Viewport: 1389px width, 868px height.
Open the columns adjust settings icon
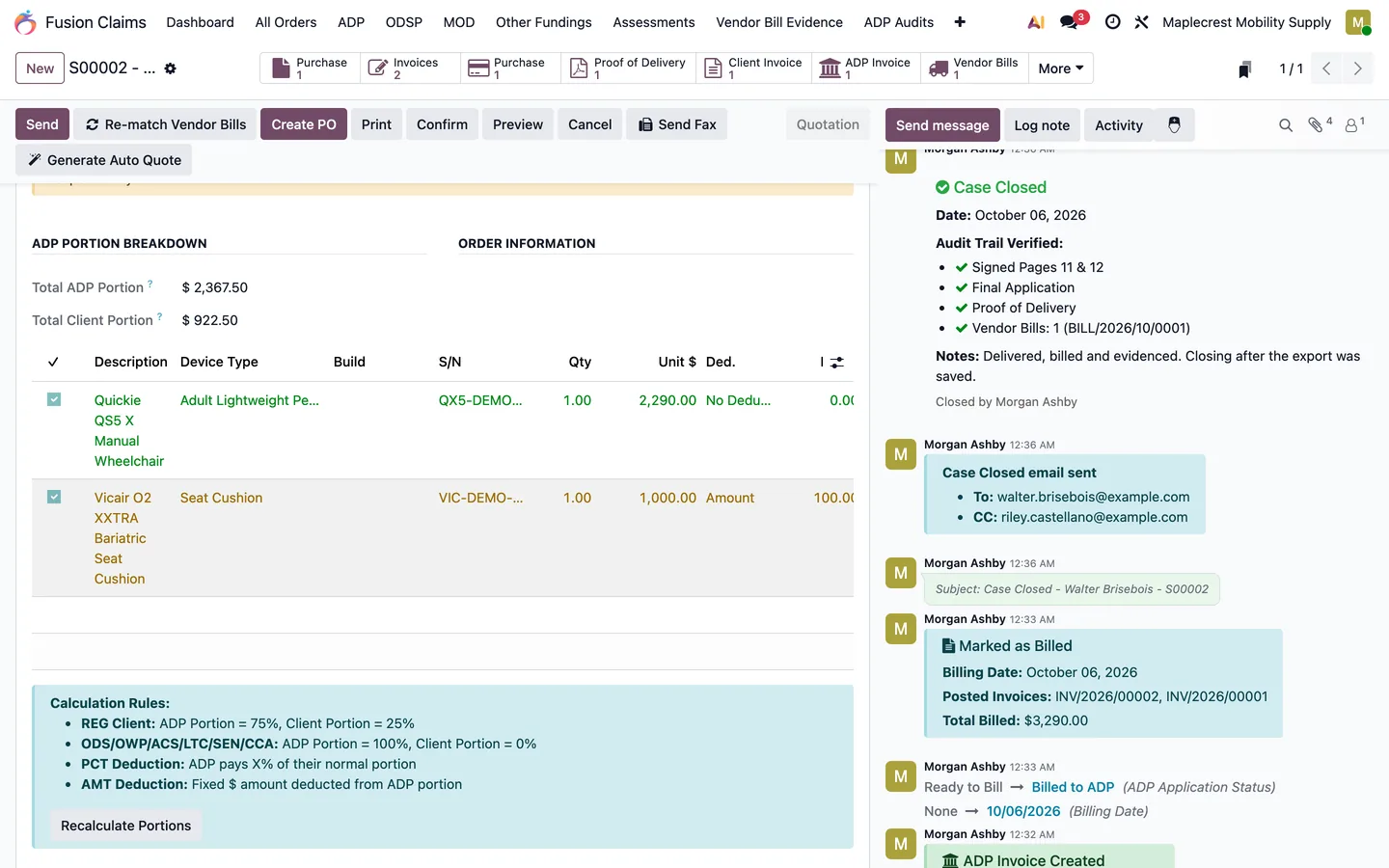click(836, 363)
